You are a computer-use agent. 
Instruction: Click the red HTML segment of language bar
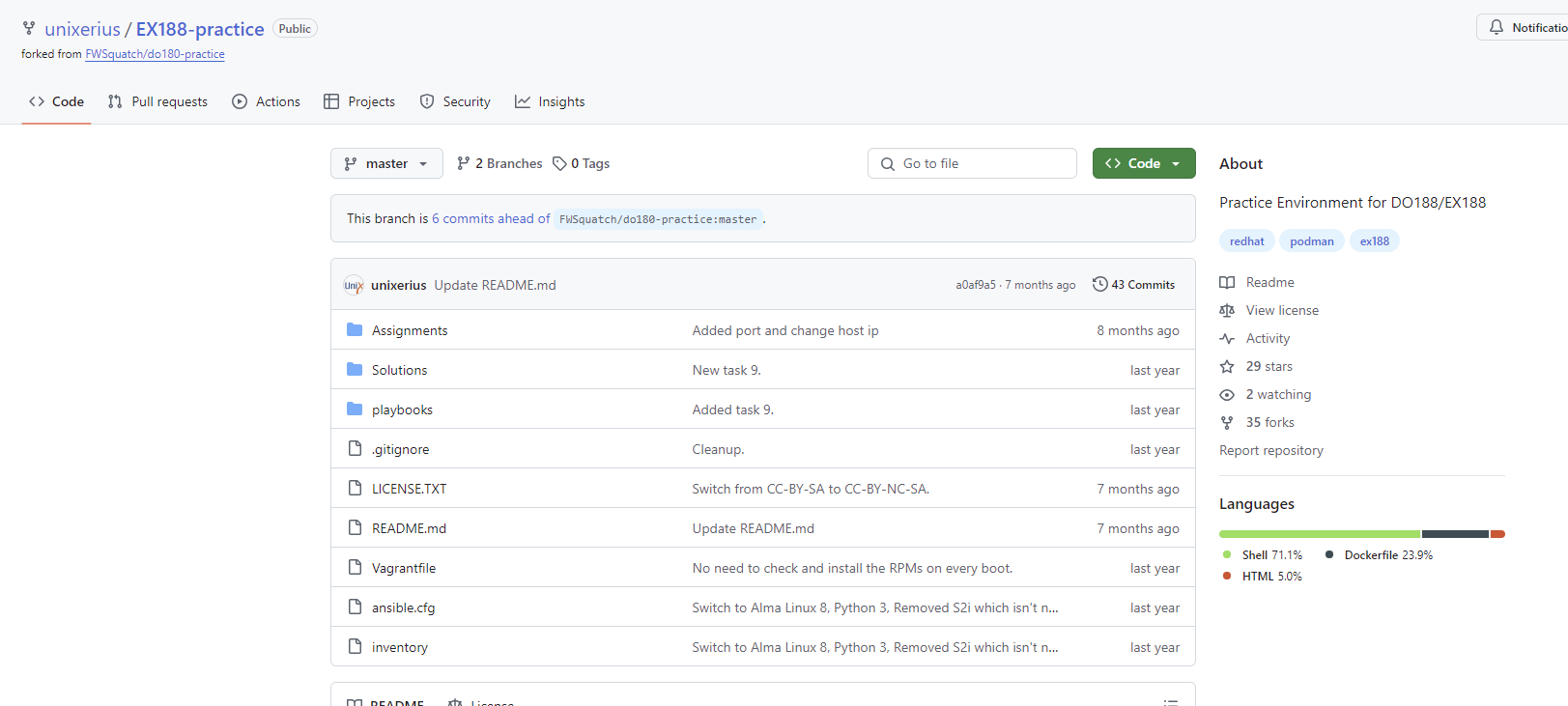point(1497,534)
